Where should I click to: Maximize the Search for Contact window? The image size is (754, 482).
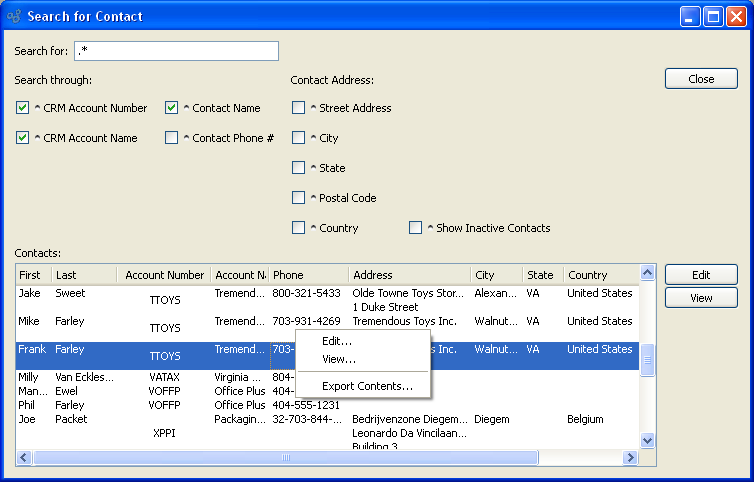(x=713, y=16)
